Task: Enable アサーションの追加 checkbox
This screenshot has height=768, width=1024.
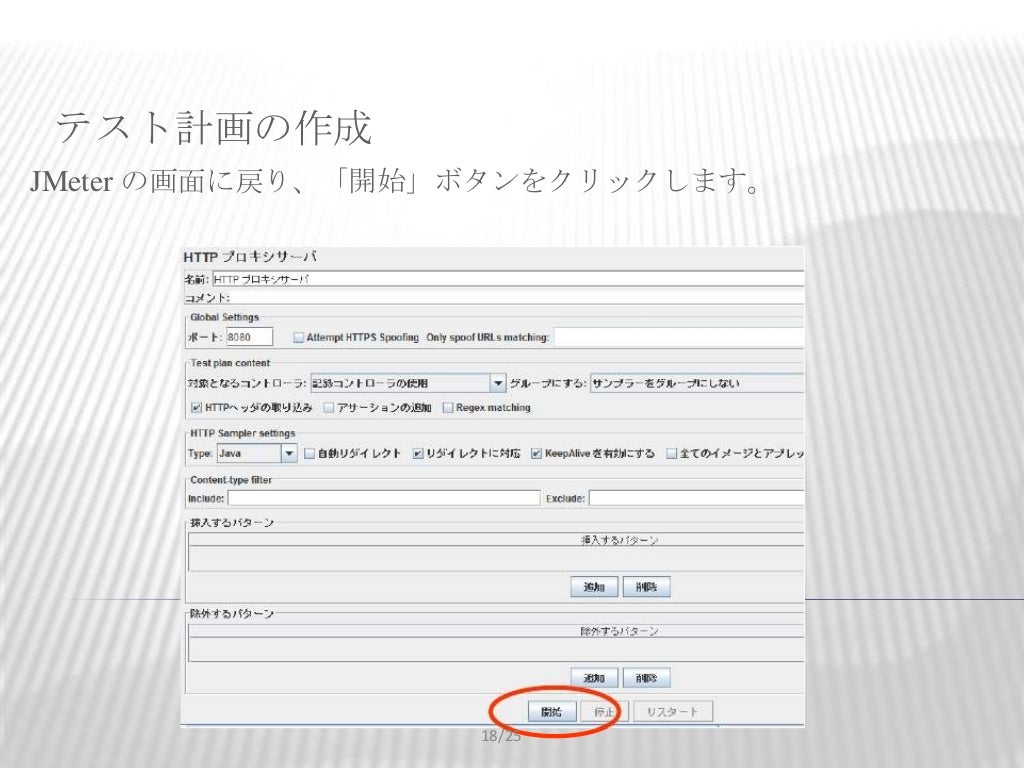Action: 329,408
